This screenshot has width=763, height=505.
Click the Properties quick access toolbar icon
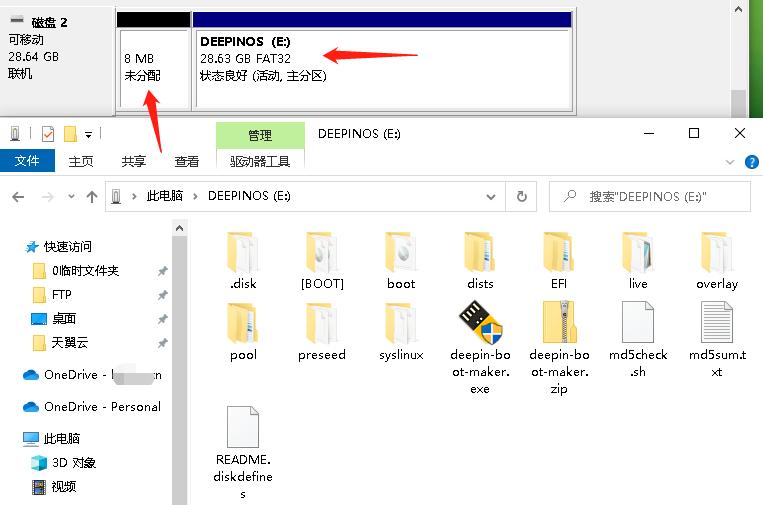tap(48, 133)
